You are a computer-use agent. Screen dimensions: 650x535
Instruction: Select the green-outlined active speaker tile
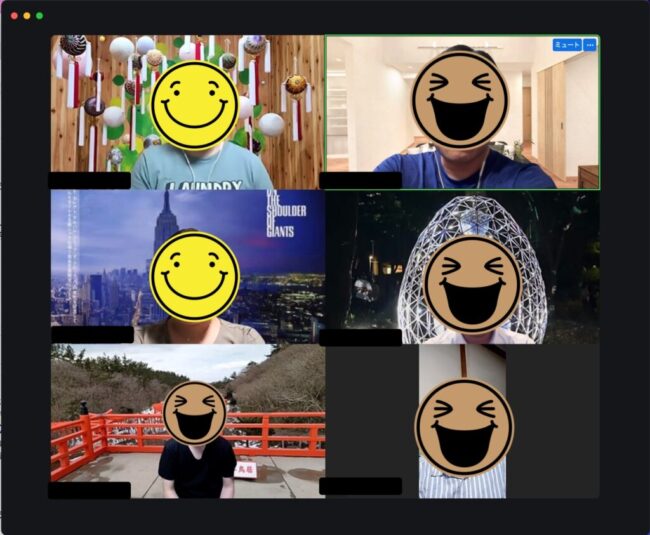point(462,112)
